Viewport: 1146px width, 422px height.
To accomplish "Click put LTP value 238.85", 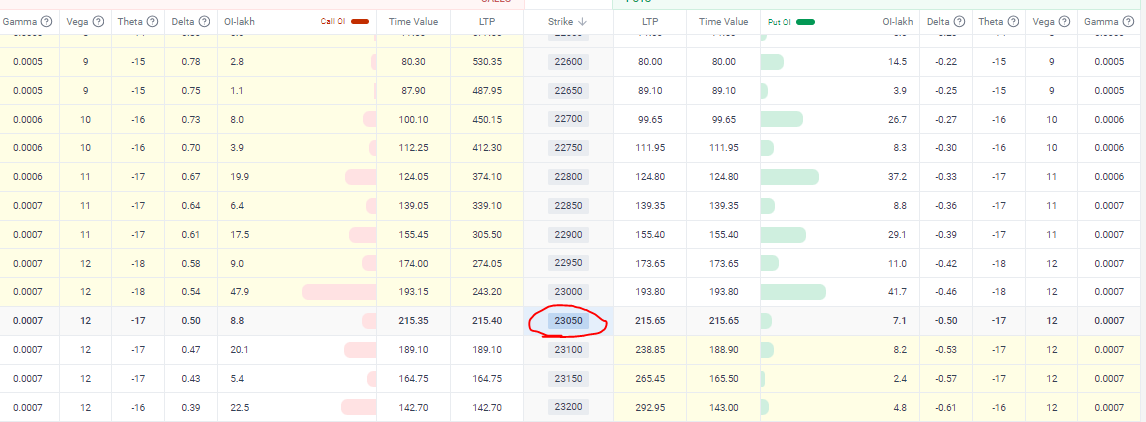I will pos(650,350).
